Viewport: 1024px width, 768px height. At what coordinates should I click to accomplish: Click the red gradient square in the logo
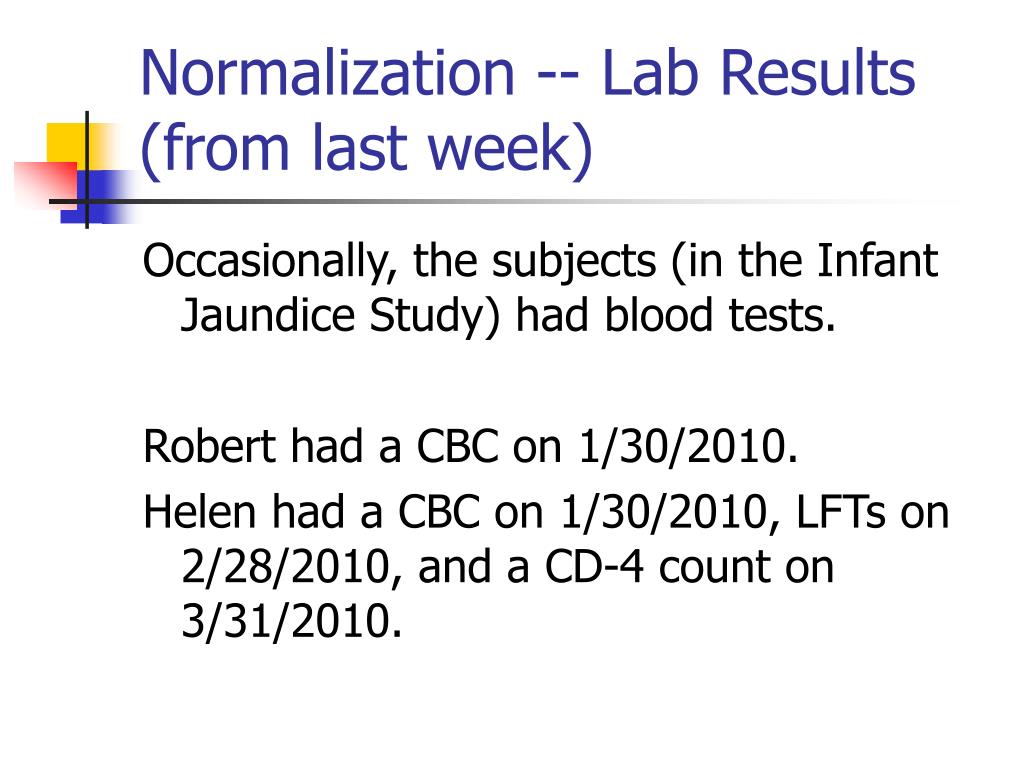tap(45, 184)
